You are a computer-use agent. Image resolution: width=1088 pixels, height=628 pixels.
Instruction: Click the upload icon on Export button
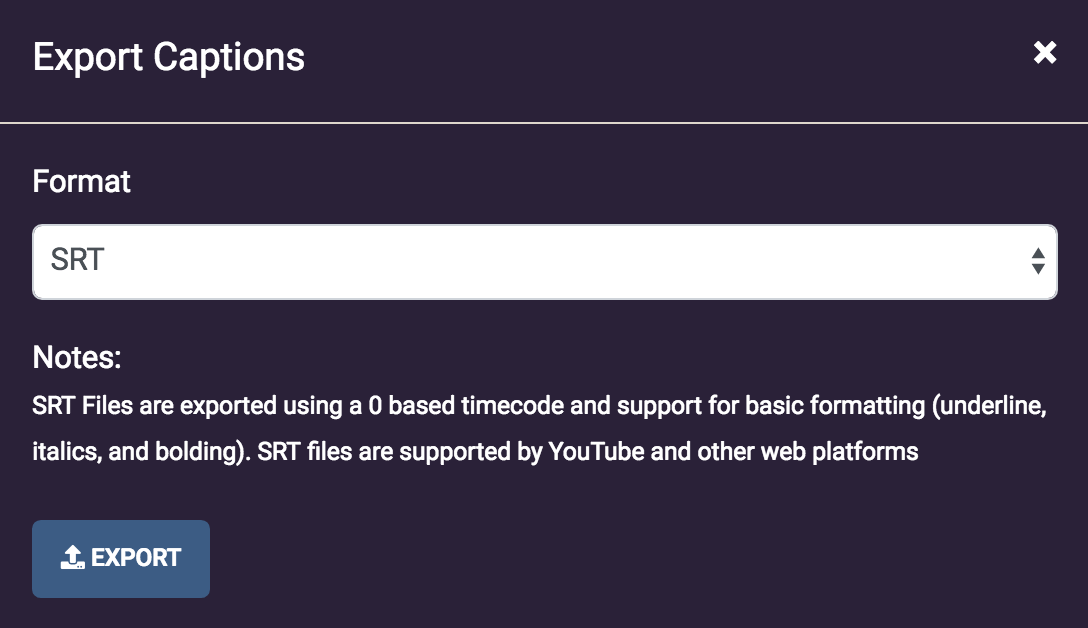pyautogui.click(x=72, y=558)
